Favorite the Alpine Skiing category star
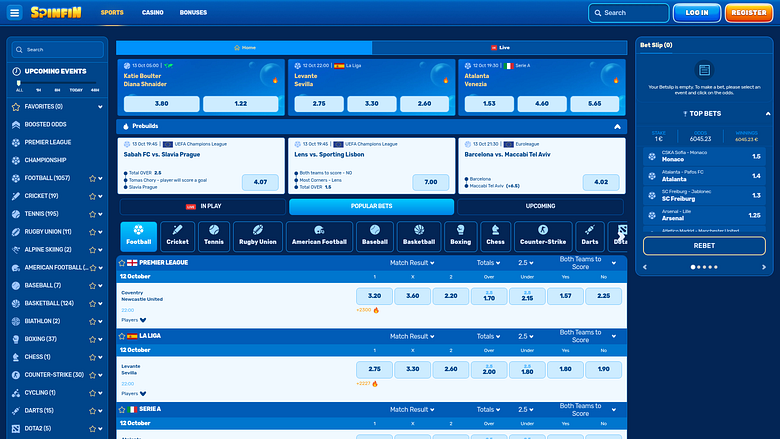The width and height of the screenshot is (780, 439). tap(93, 250)
